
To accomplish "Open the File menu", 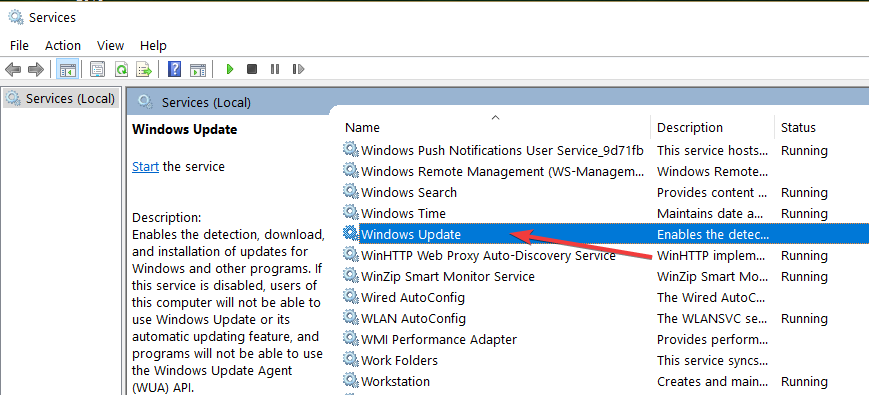I will 19,45.
